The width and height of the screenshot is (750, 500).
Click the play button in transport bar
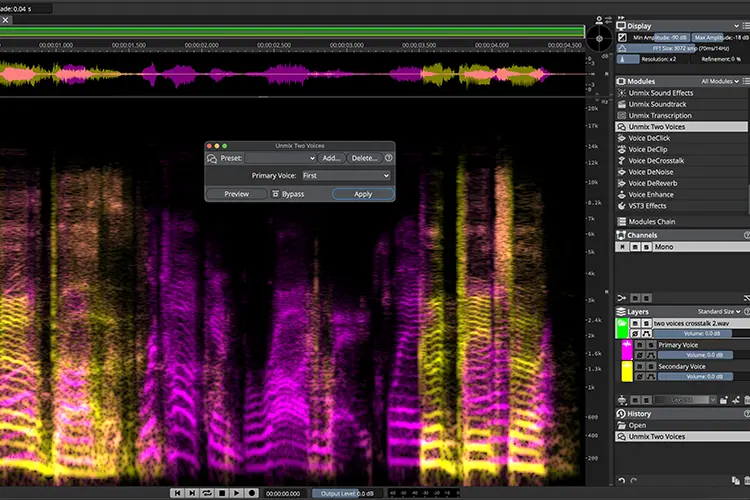(237, 493)
